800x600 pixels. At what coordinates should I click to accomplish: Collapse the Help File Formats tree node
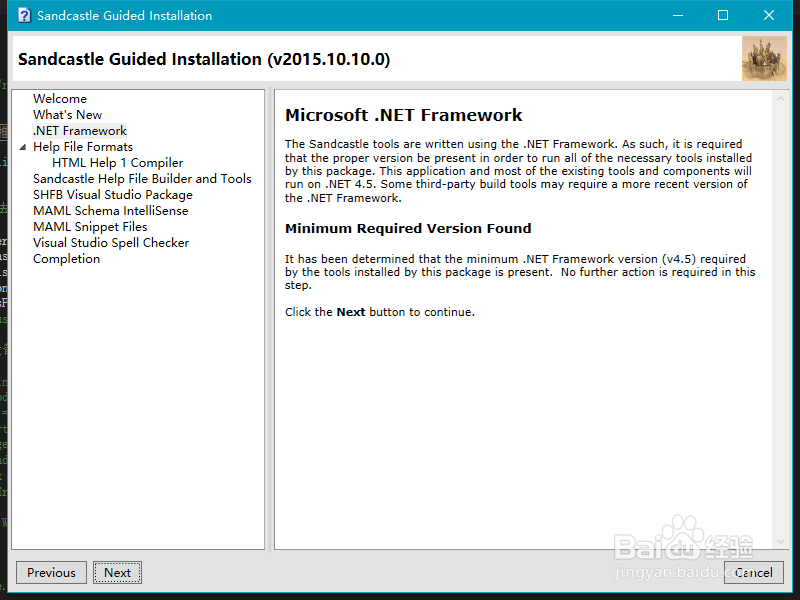22,147
